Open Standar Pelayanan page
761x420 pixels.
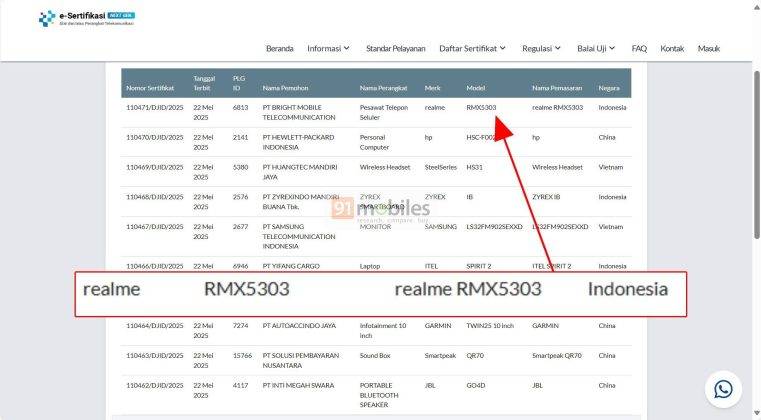396,49
